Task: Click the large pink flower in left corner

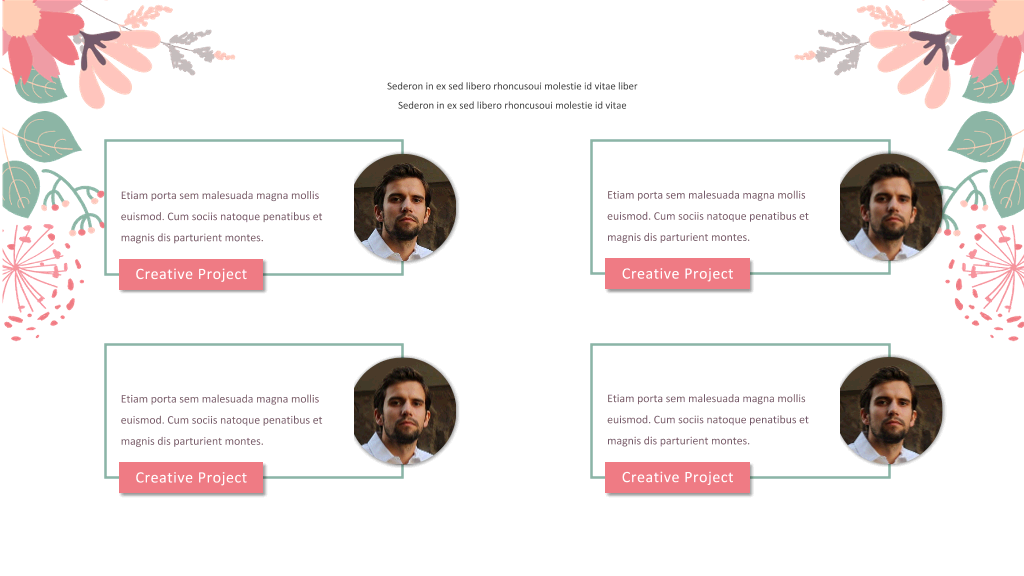Action: pos(39,36)
